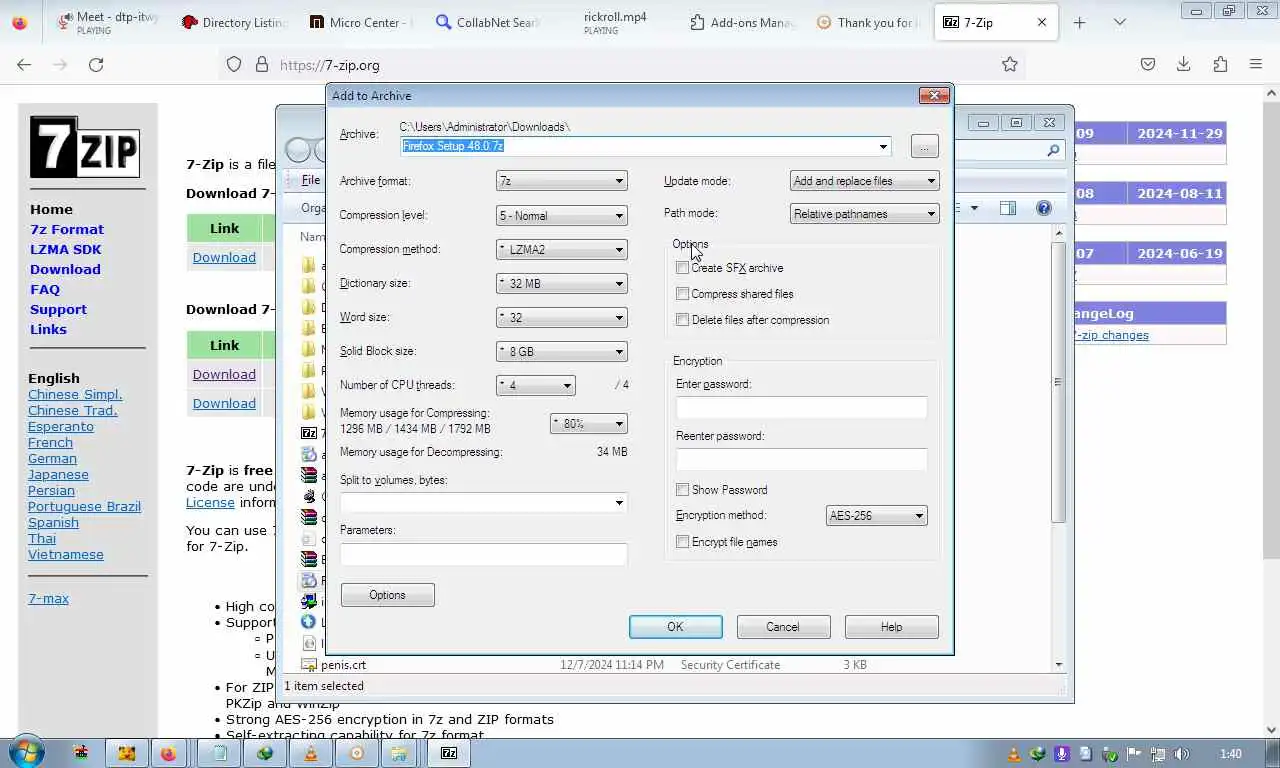Click the browse '...' button for archive path
1280x768 pixels.
coord(925,146)
